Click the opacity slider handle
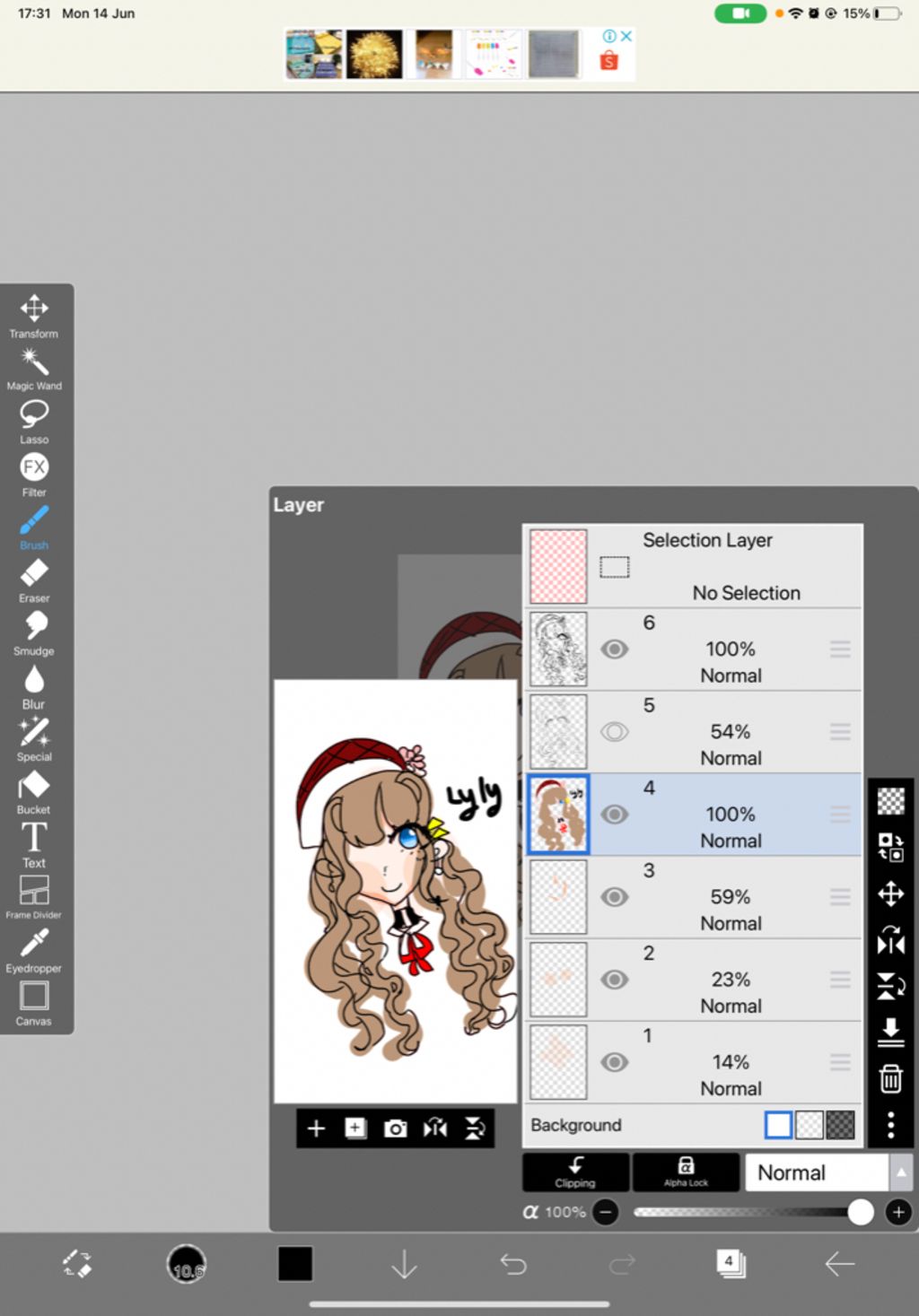The height and width of the screenshot is (1316, 919). tap(861, 1213)
